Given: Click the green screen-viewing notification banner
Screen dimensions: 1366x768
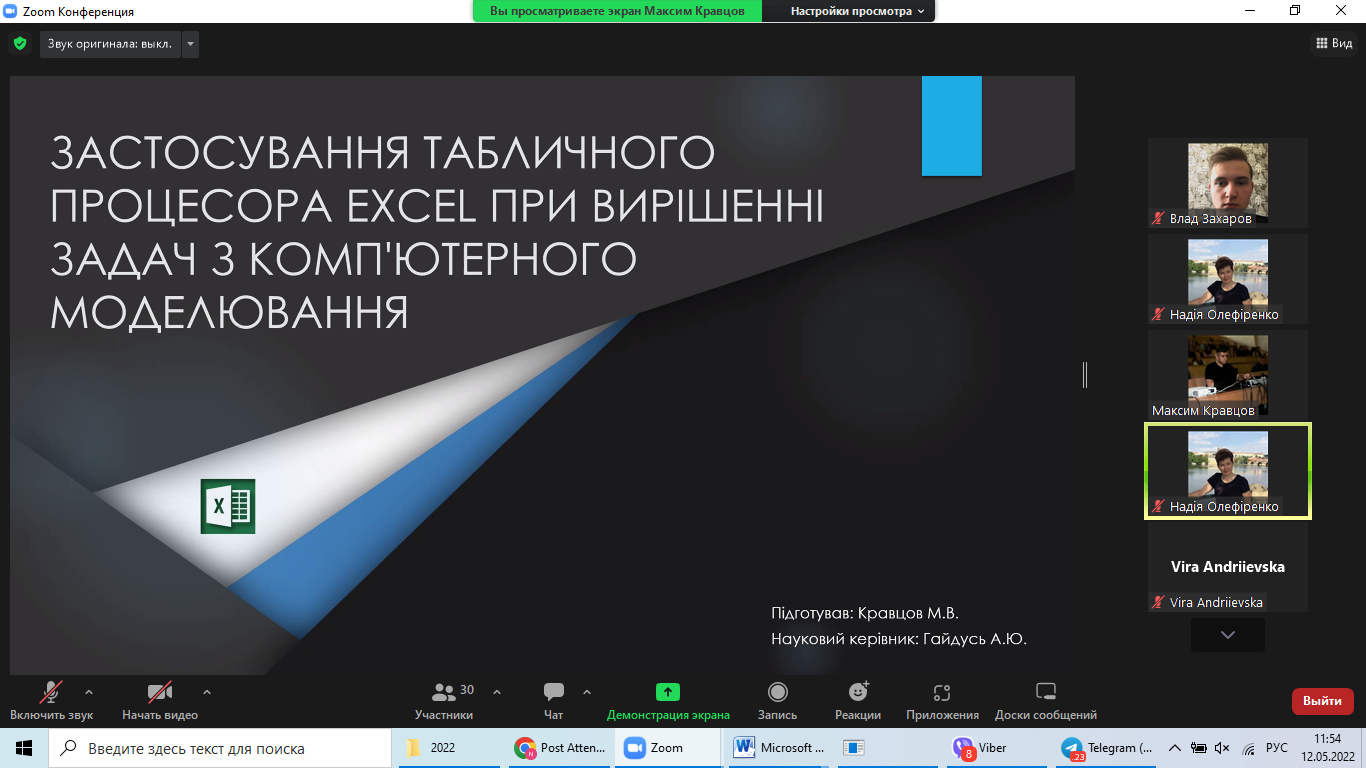Looking at the screenshot, I should tap(617, 11).
